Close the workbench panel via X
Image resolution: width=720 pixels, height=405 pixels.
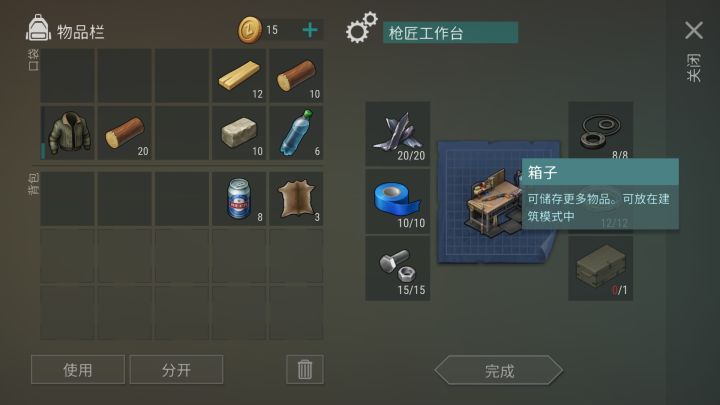click(x=694, y=30)
